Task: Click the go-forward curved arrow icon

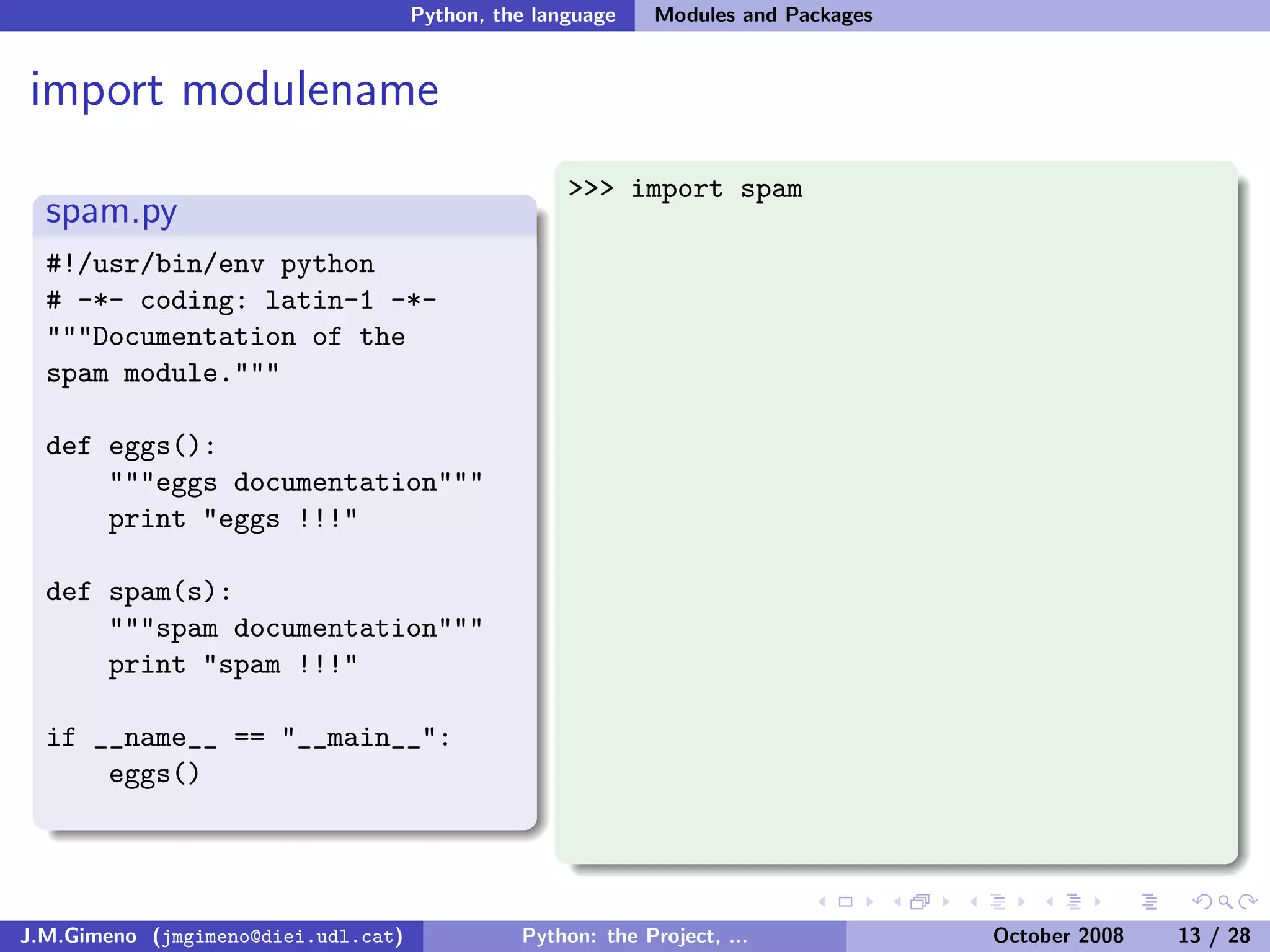Action: coord(1248,902)
